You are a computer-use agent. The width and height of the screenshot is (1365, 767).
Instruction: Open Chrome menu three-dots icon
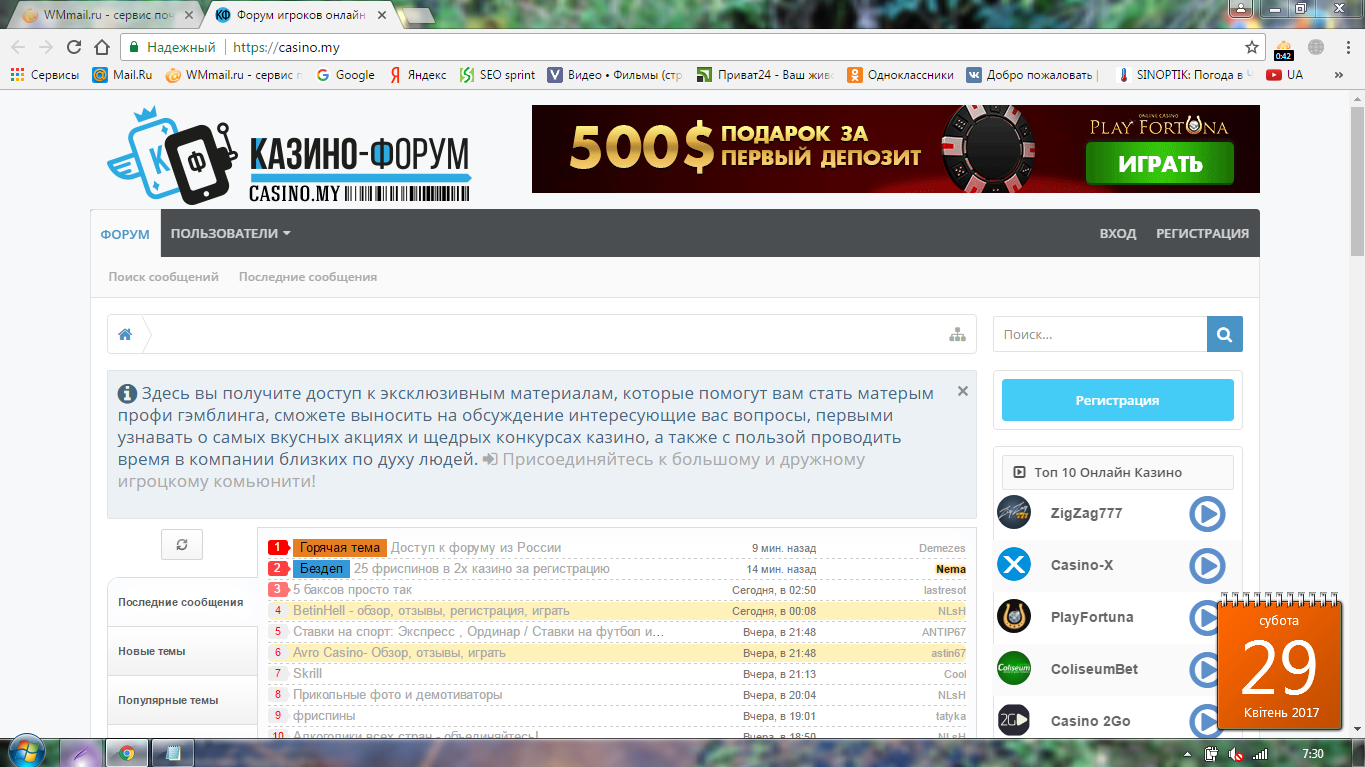1347,47
